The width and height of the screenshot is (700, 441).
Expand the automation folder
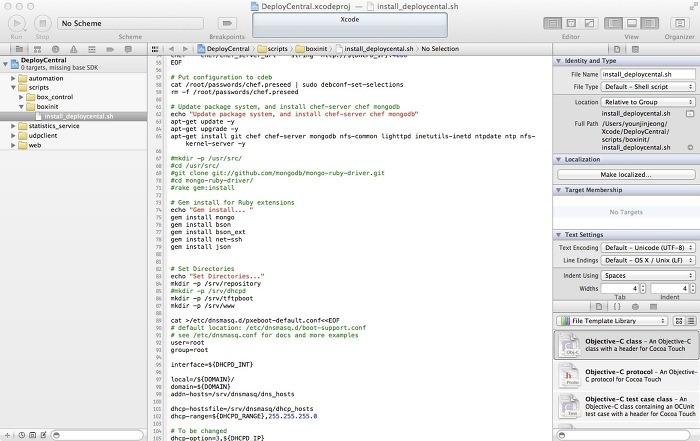click(x=13, y=78)
